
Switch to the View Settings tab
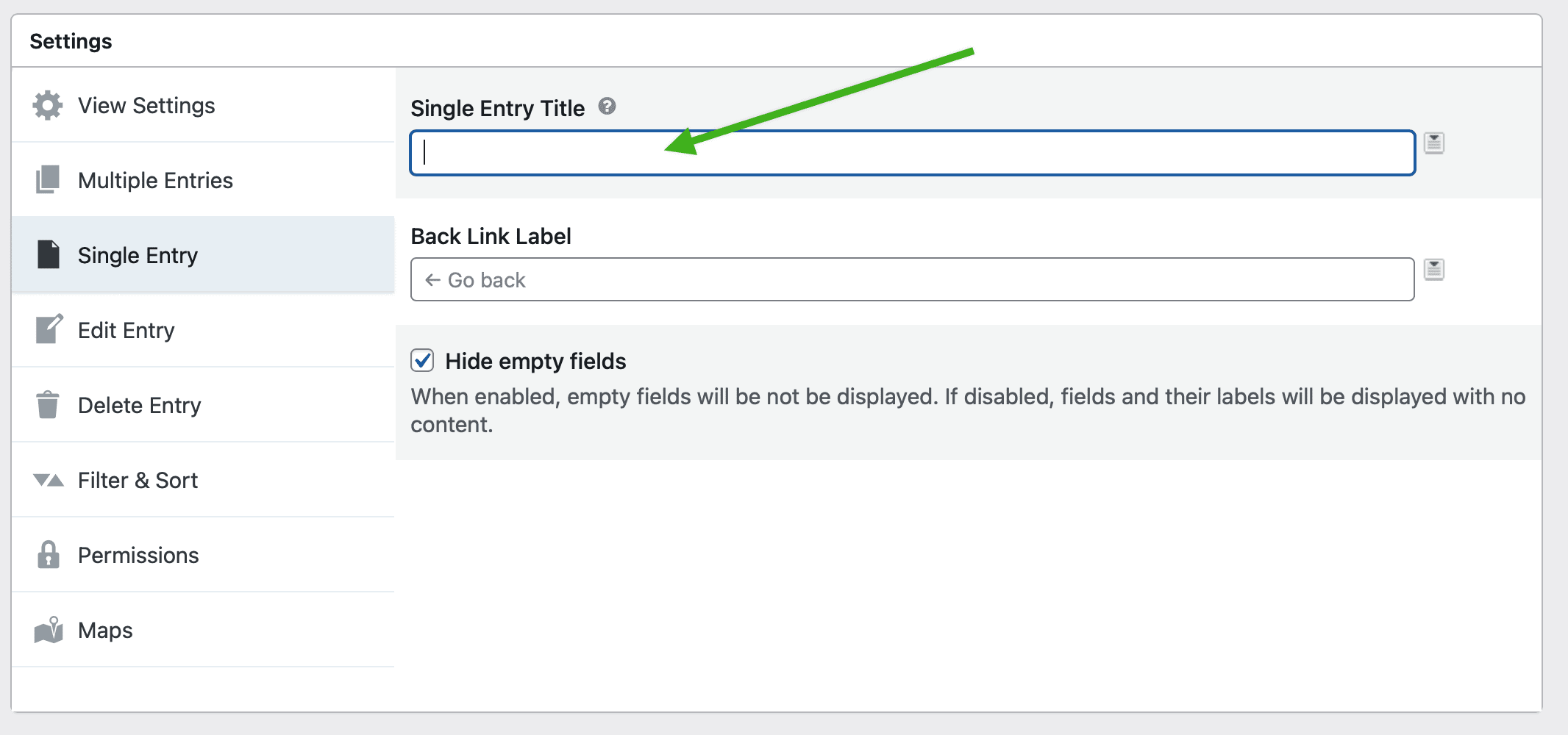[146, 105]
